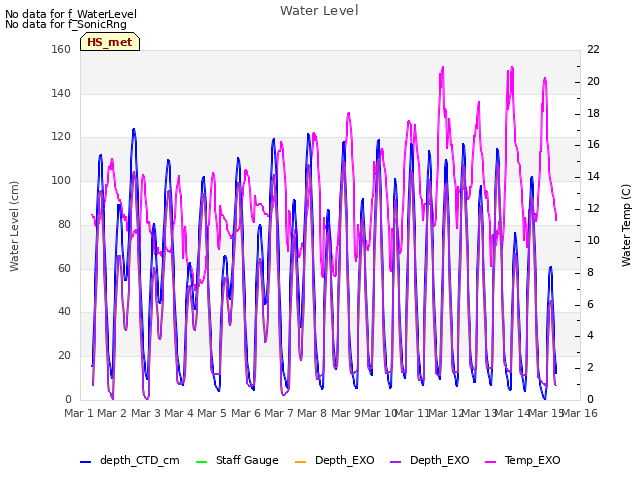Click the Mar 1 x-axis tick label
The width and height of the screenshot is (640, 480).
pos(79,413)
